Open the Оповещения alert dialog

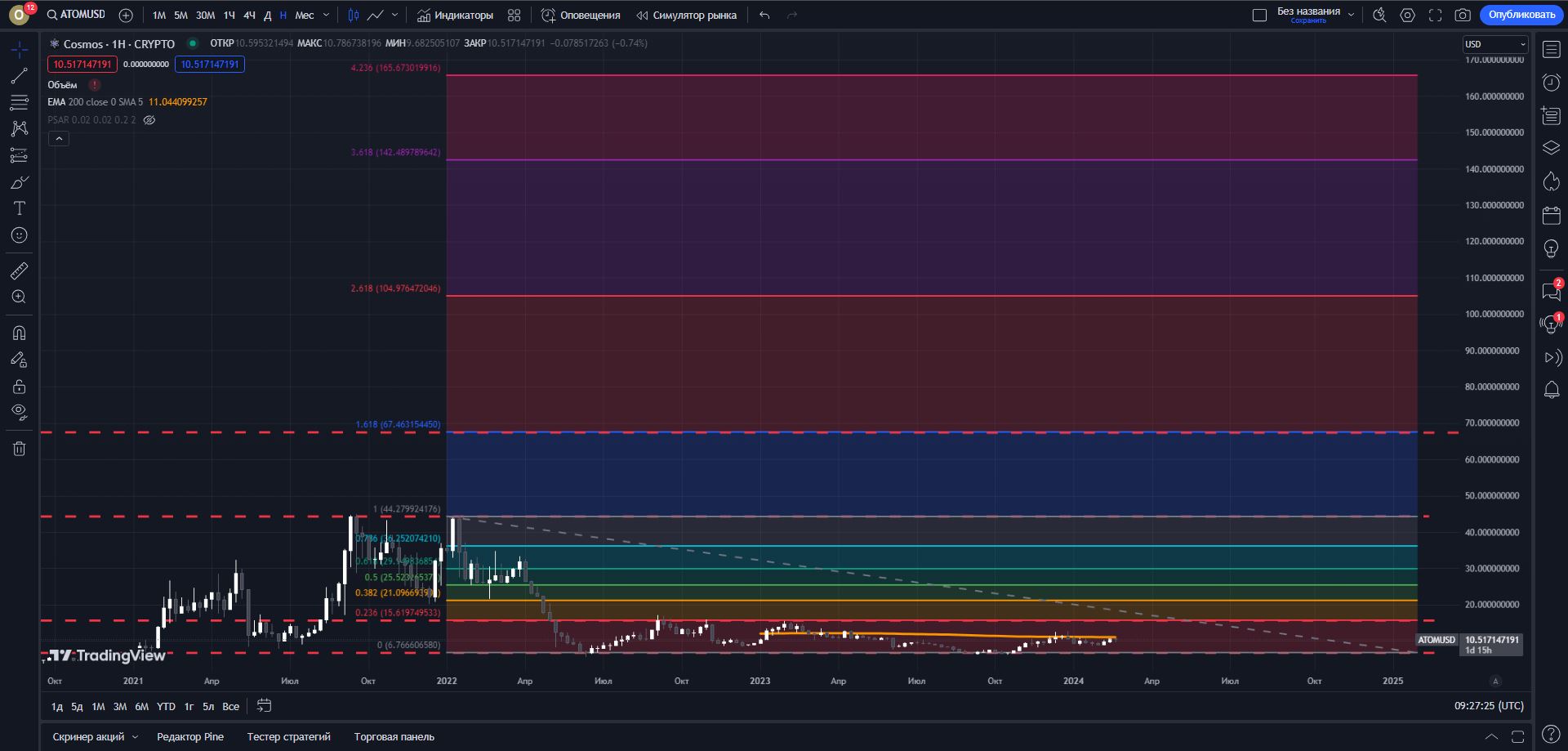coord(581,15)
